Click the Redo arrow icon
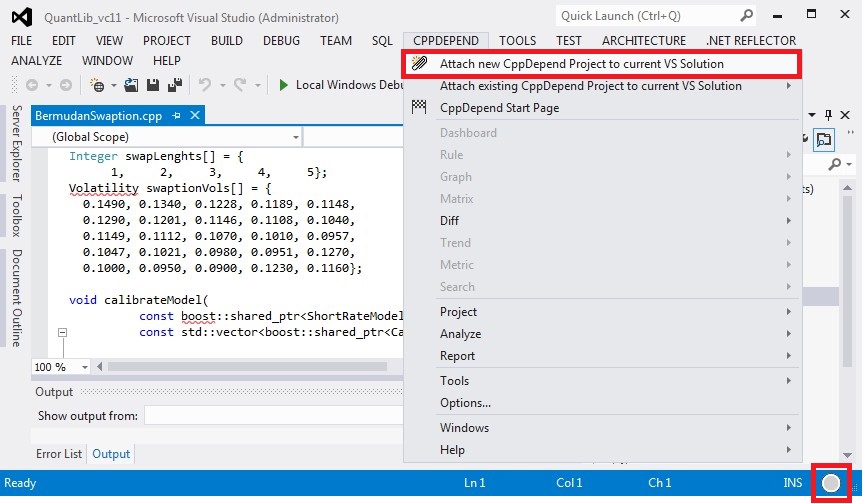866x504 pixels. (240, 85)
